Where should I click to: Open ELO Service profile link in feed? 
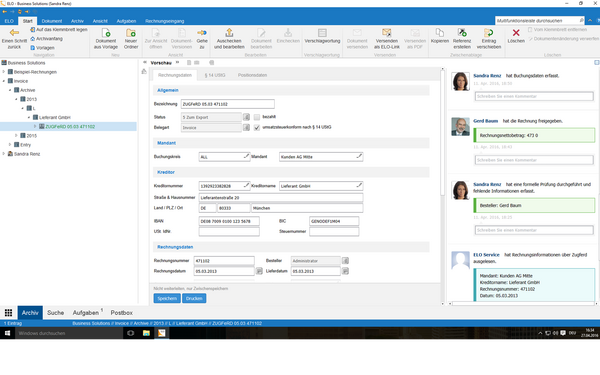coord(486,255)
